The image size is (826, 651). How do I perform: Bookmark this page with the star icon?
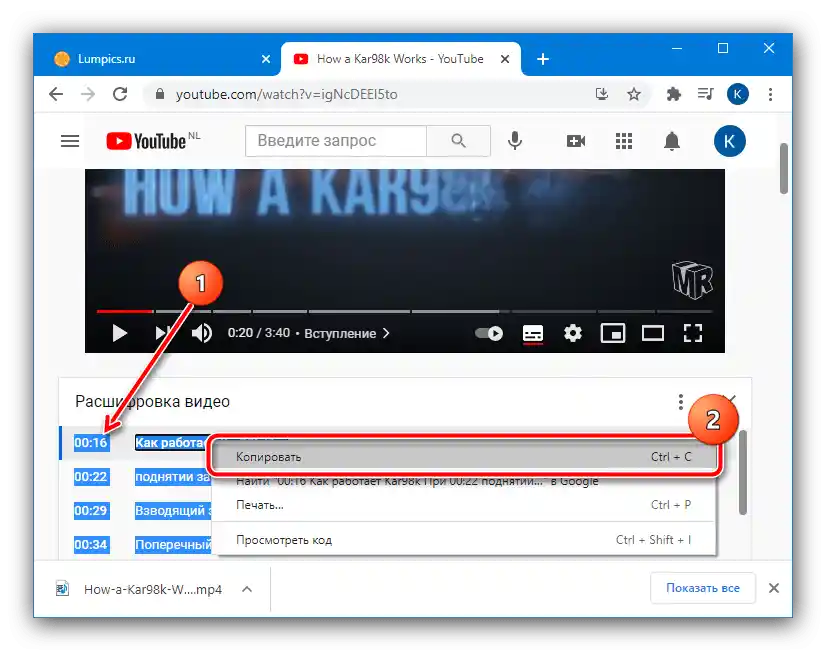(x=634, y=94)
